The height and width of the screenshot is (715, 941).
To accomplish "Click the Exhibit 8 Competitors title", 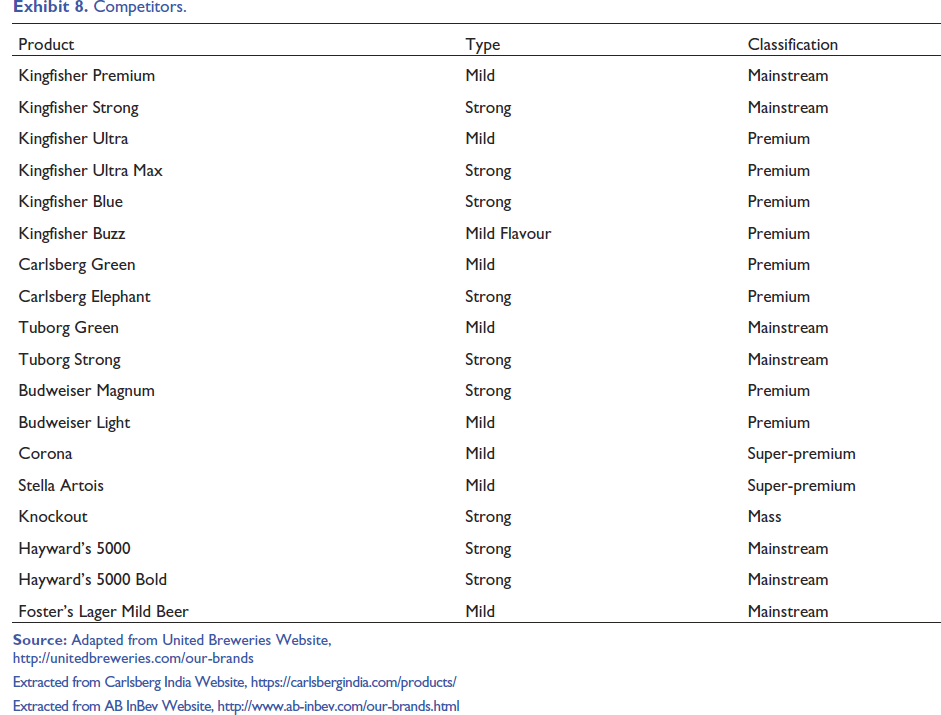I will point(100,7).
